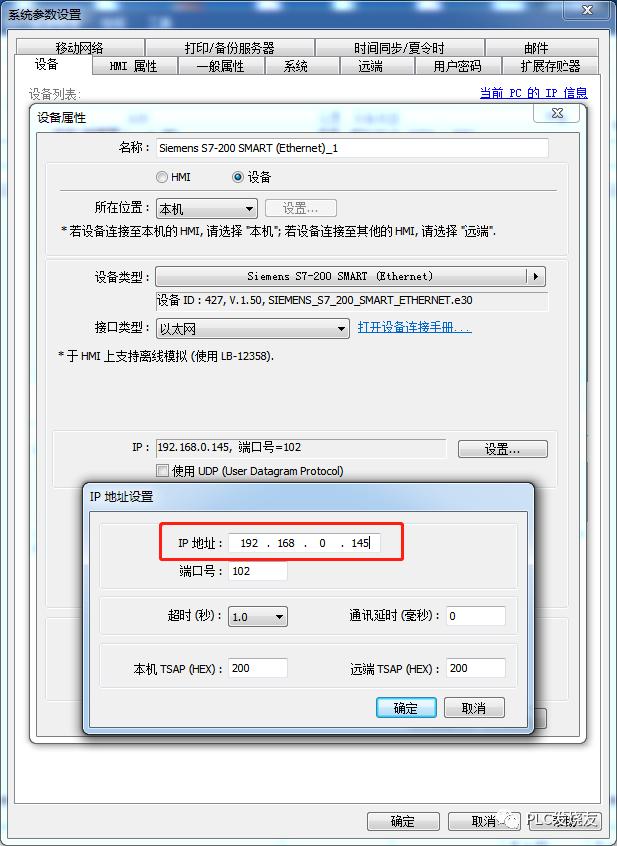
Task: Open the 用户密码 tab
Action: click(x=457, y=66)
